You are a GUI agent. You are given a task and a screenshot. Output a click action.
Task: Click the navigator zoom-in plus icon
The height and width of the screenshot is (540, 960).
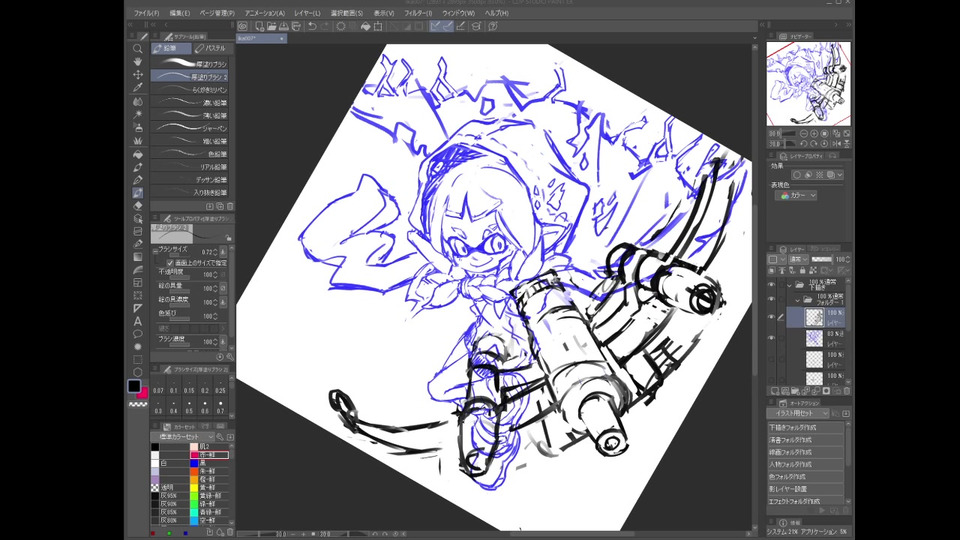pos(814,133)
